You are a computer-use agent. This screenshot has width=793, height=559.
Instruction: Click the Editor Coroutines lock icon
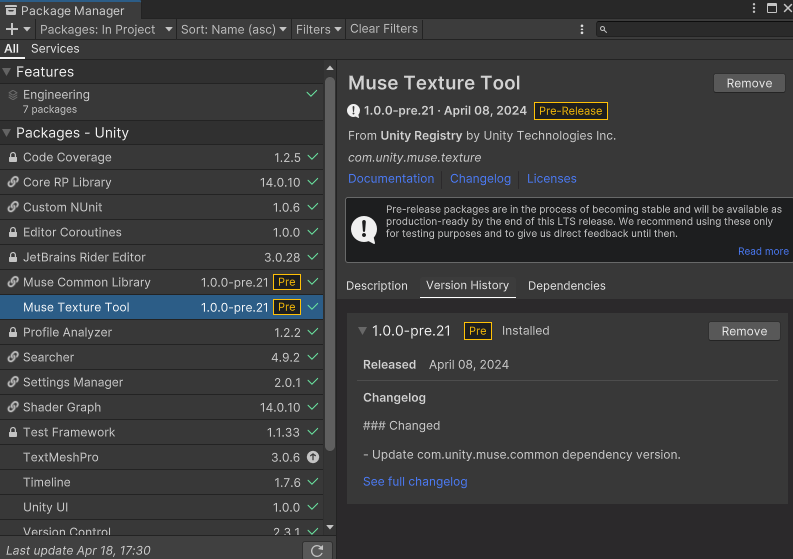[13, 232]
